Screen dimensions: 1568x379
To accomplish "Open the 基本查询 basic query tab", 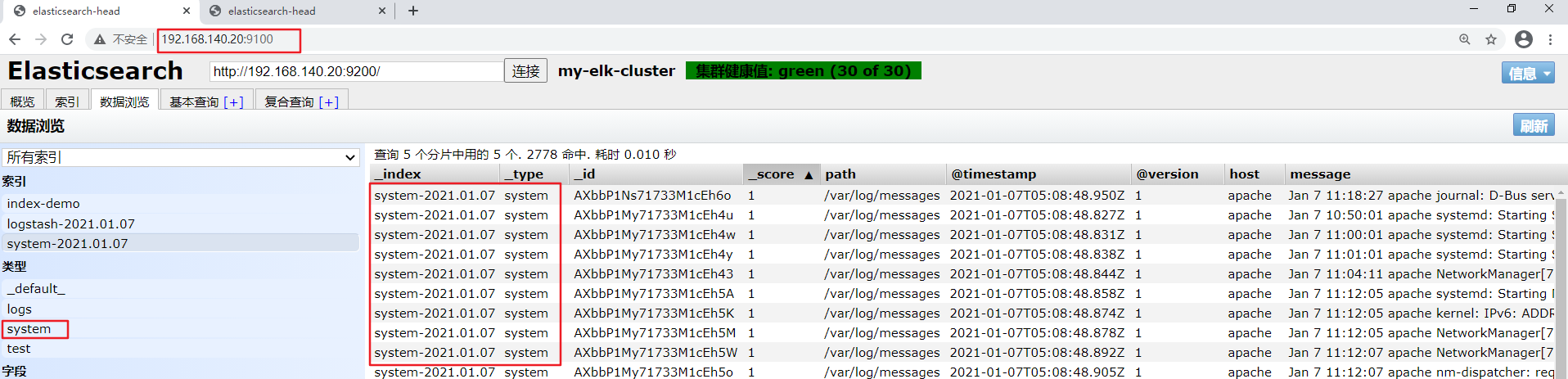I will 206,101.
